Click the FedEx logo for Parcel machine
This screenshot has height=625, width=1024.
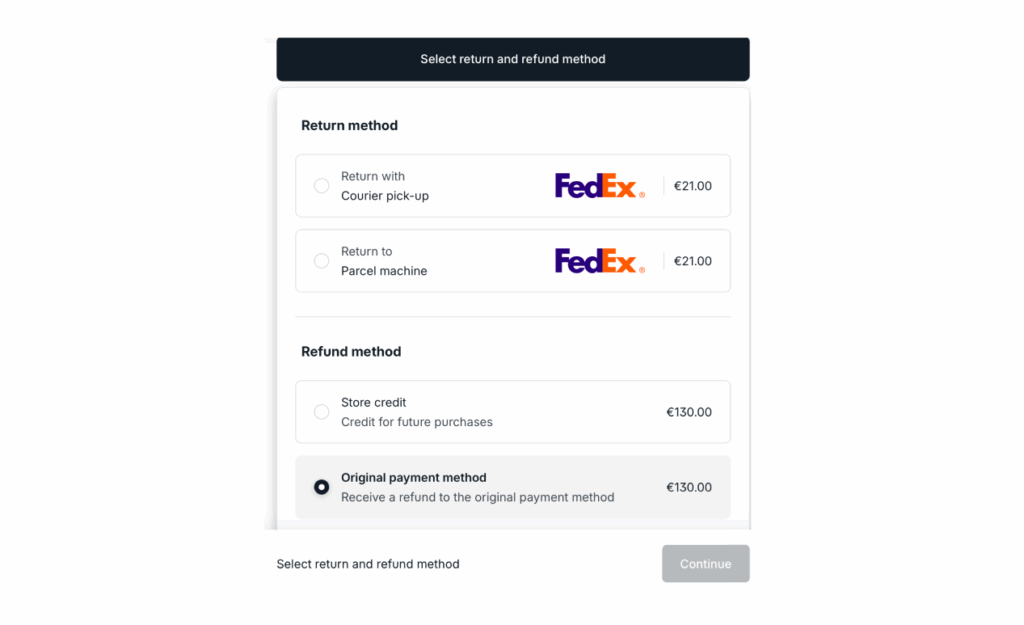(599, 261)
